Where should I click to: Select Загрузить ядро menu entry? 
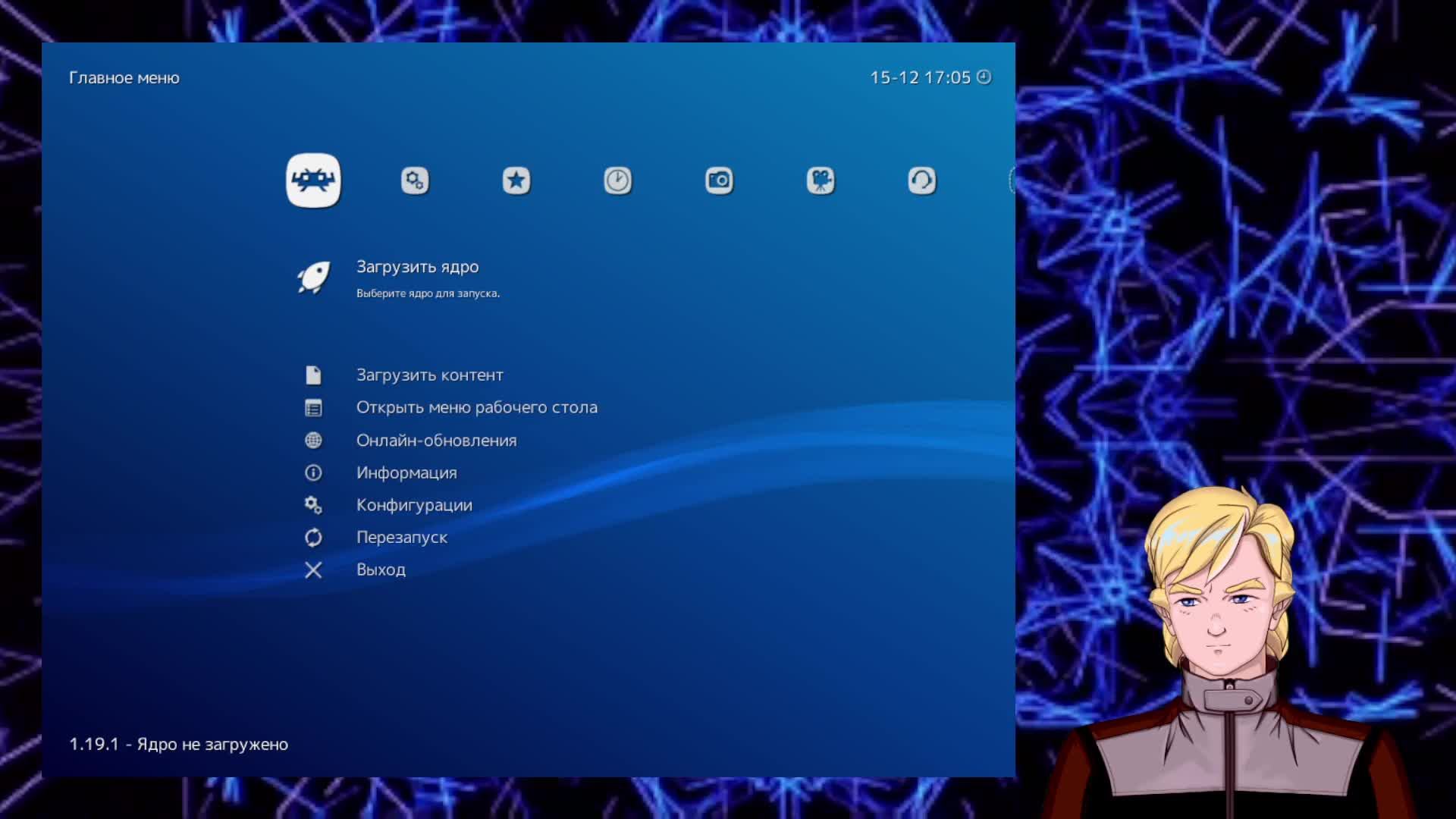click(417, 267)
